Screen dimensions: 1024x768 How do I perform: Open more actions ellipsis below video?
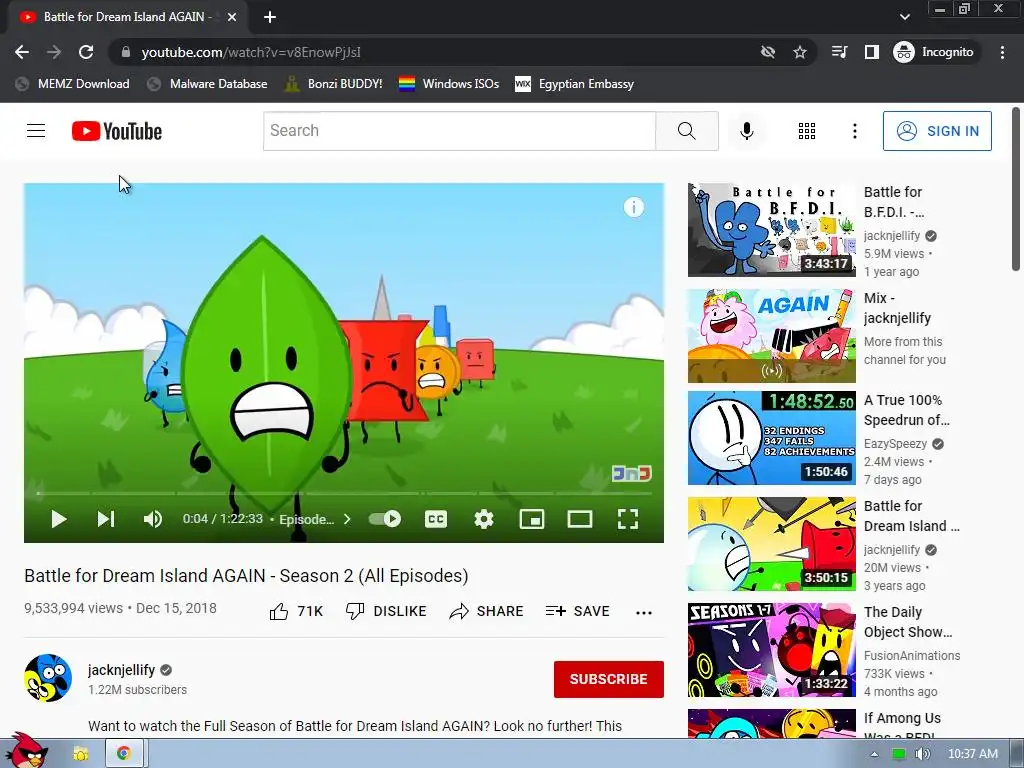[644, 613]
